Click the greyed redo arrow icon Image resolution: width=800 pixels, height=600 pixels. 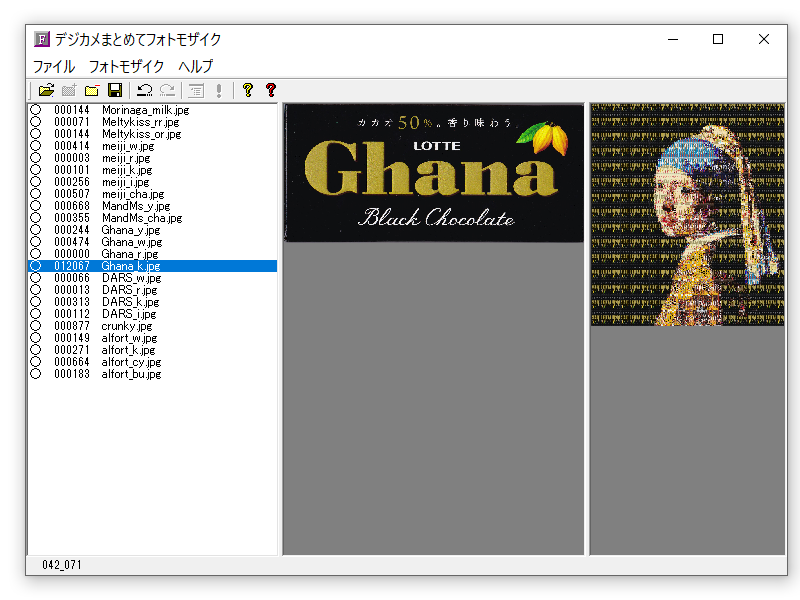click(167, 90)
